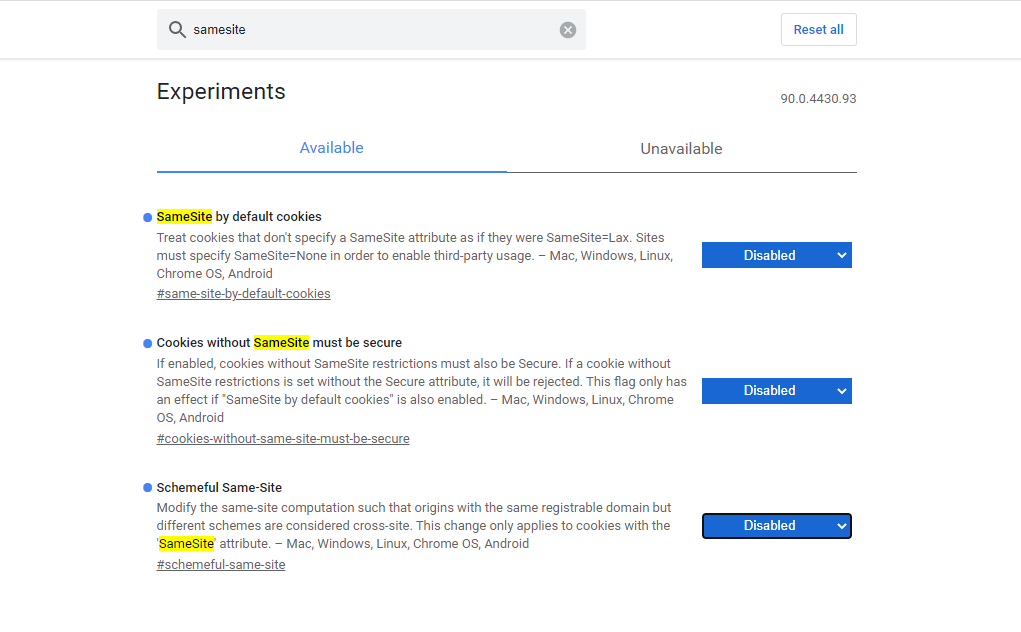This screenshot has height=632, width=1021.
Task: Open the #schemeful-same-site link
Action: coord(221,564)
